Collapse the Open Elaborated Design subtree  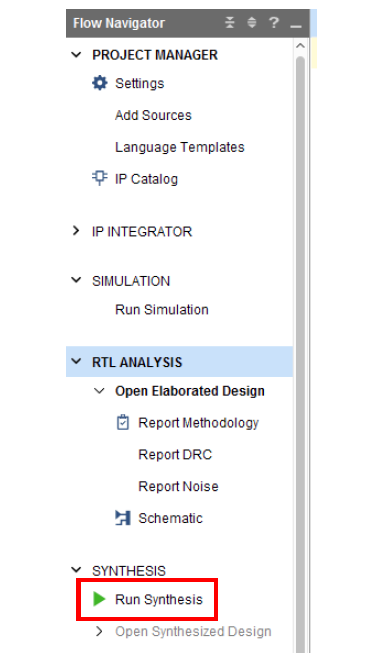pos(99,390)
